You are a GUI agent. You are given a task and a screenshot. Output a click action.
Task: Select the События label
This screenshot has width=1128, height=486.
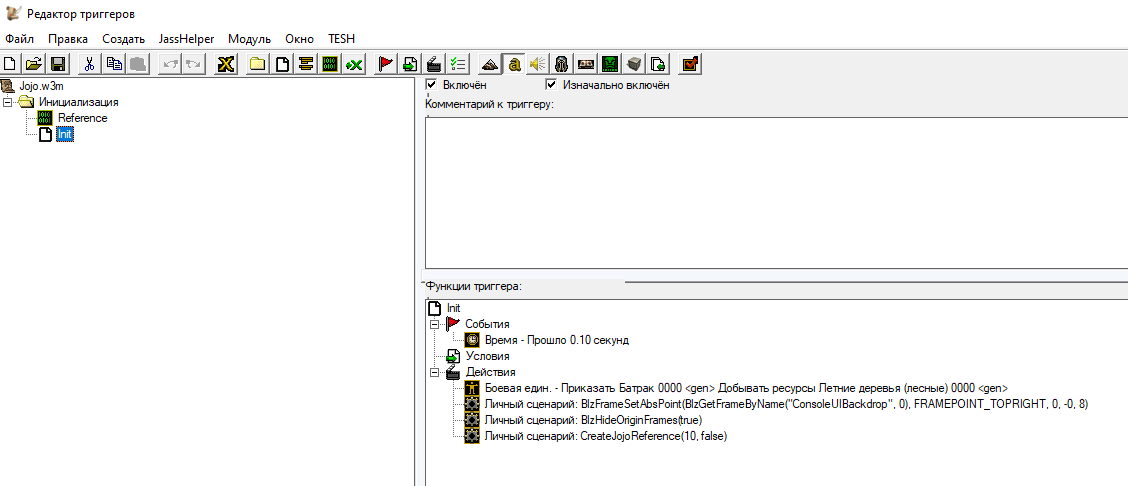coord(487,324)
